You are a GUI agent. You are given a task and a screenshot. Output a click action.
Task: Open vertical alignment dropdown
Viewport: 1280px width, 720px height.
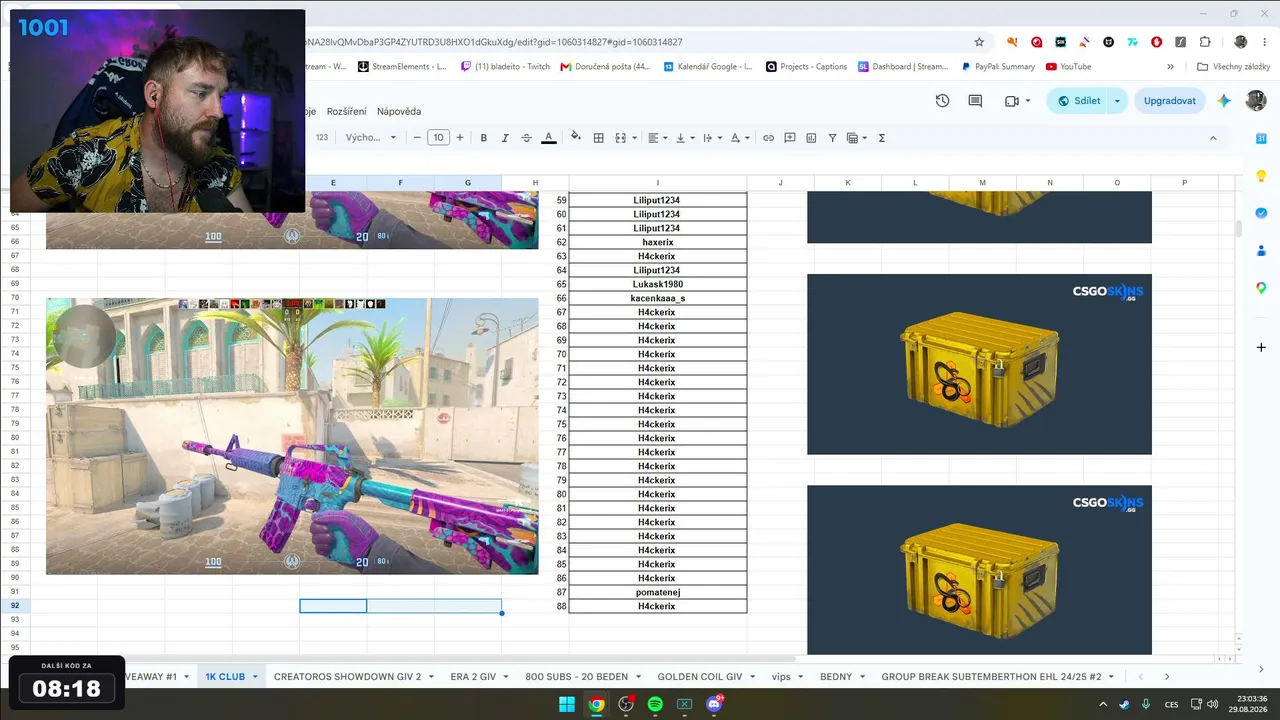[x=684, y=138]
